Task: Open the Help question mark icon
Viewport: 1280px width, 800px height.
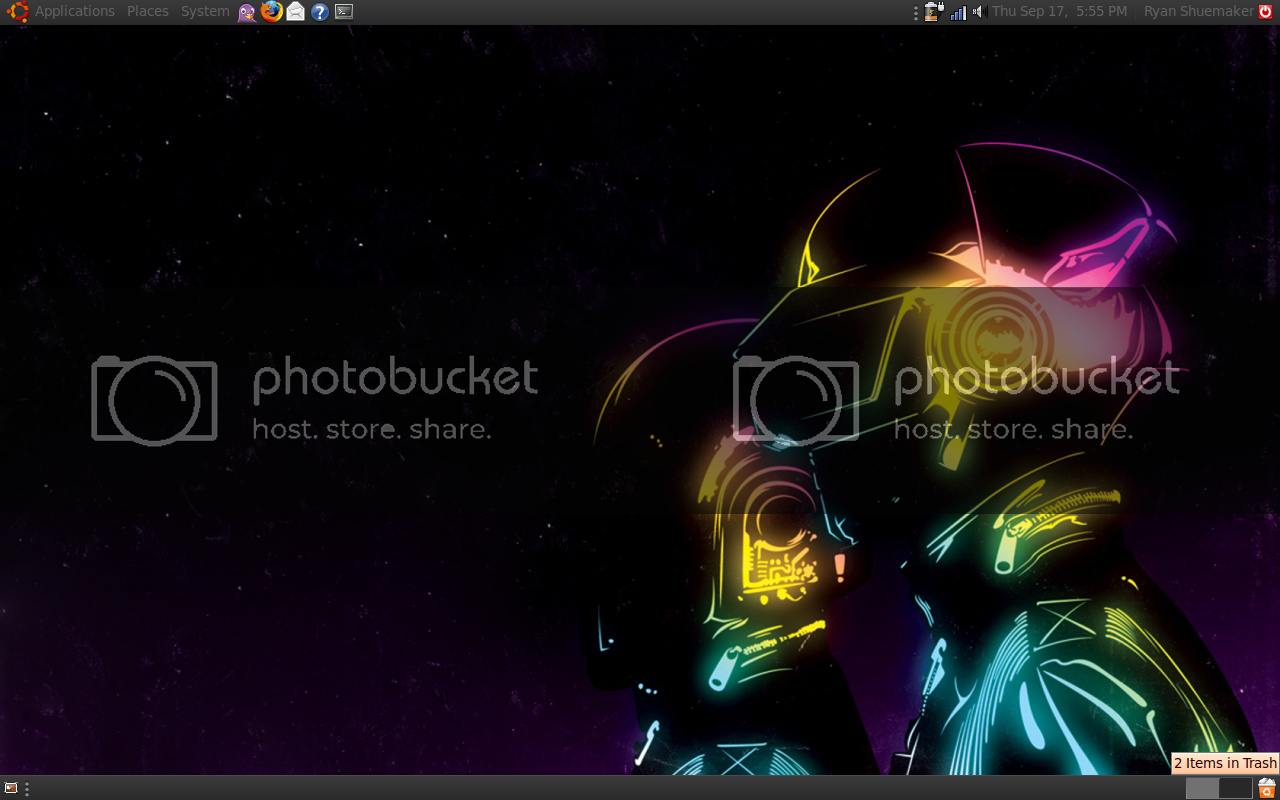Action: pyautogui.click(x=319, y=12)
